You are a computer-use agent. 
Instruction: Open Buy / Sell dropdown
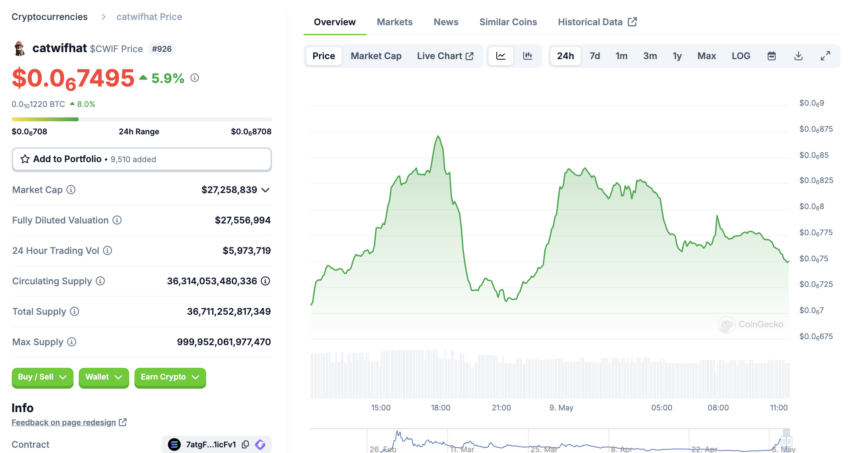tap(42, 377)
